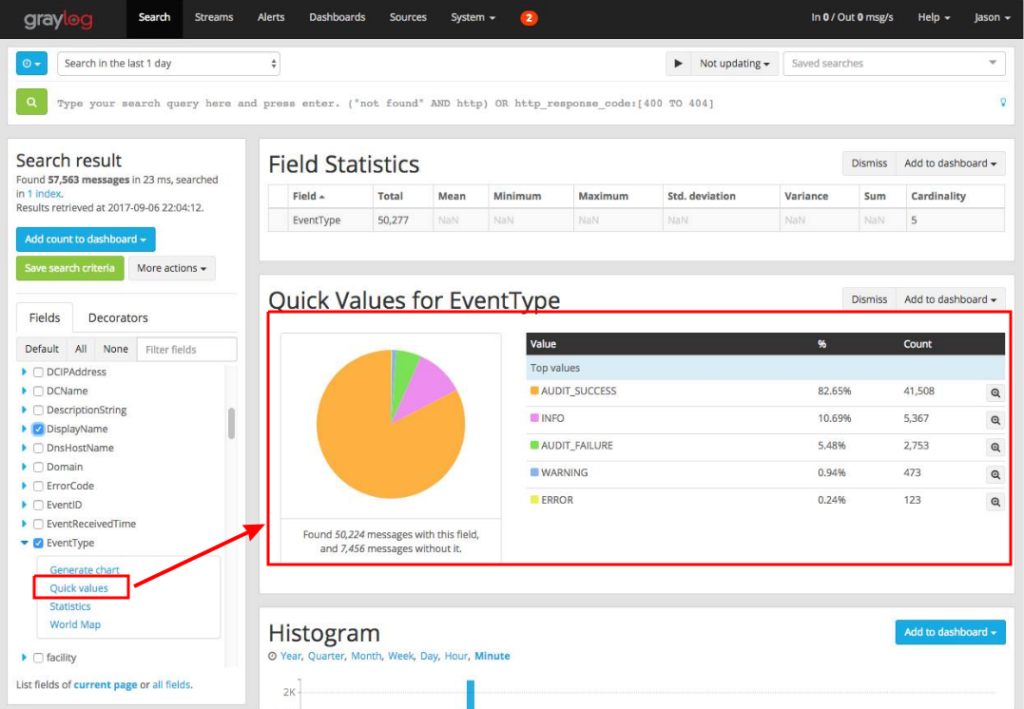Click the green search magnifier button

(31, 102)
